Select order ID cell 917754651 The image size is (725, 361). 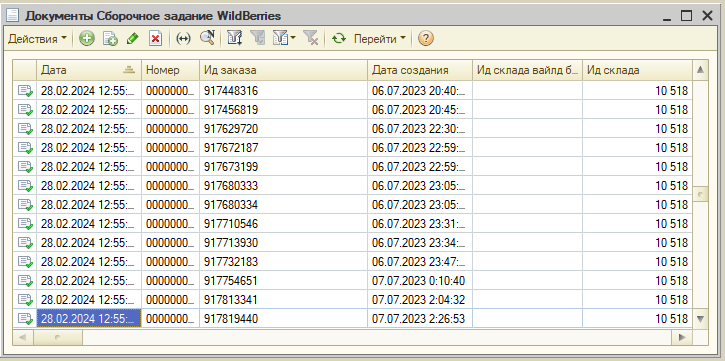(x=283, y=281)
